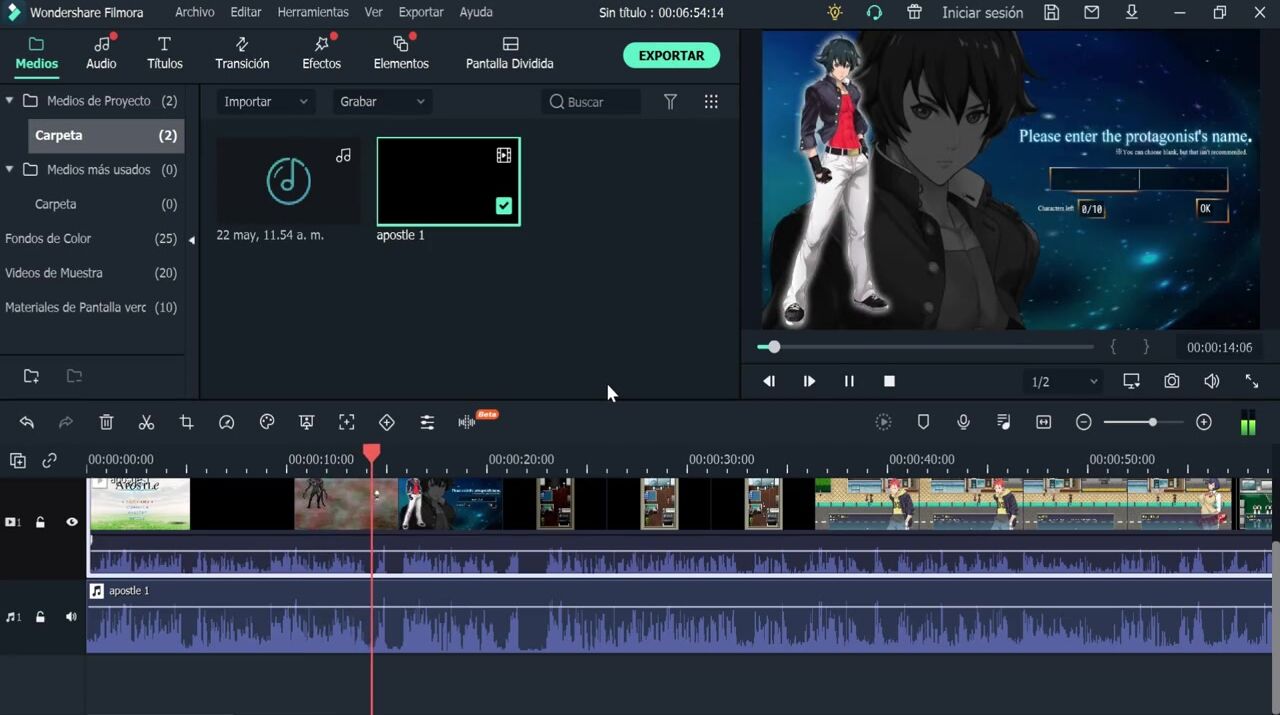Viewport: 1280px width, 715px height.
Task: Open the headset support icon
Action: tap(874, 13)
